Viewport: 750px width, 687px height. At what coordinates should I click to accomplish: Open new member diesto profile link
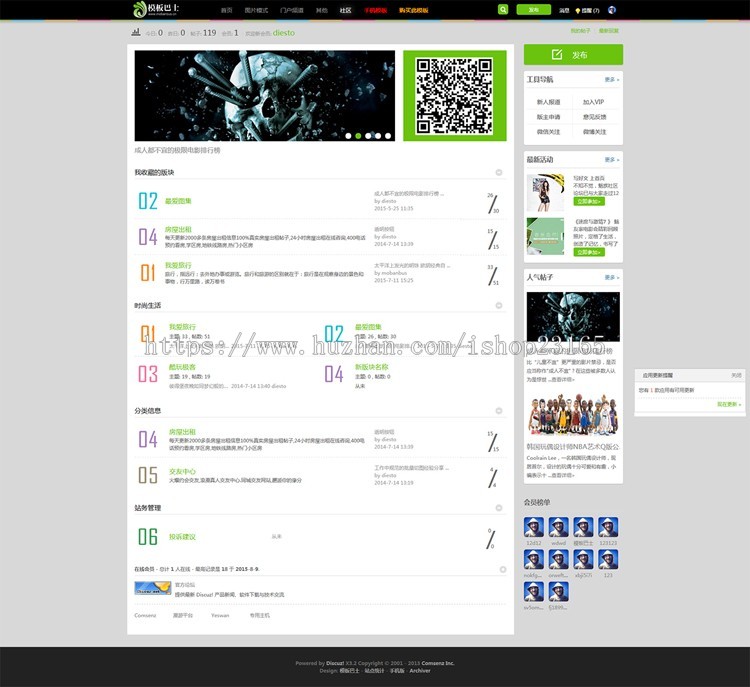(x=284, y=33)
